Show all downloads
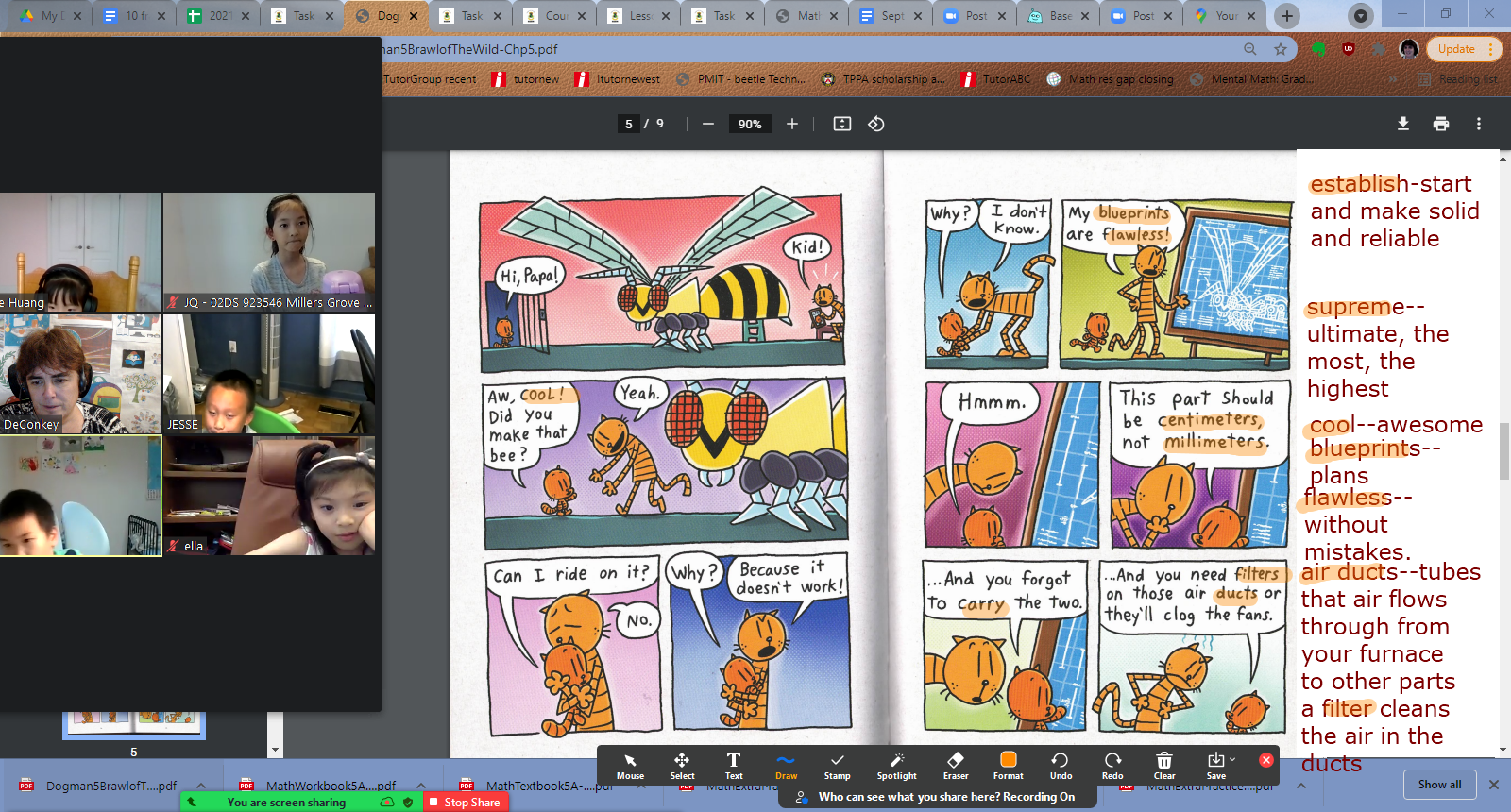The image size is (1511, 812). pyautogui.click(x=1439, y=785)
